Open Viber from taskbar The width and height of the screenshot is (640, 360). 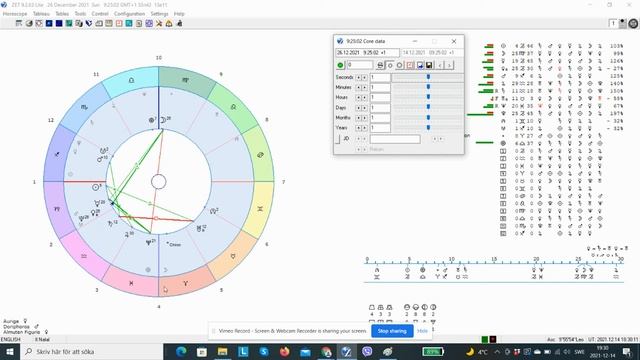(x=367, y=351)
